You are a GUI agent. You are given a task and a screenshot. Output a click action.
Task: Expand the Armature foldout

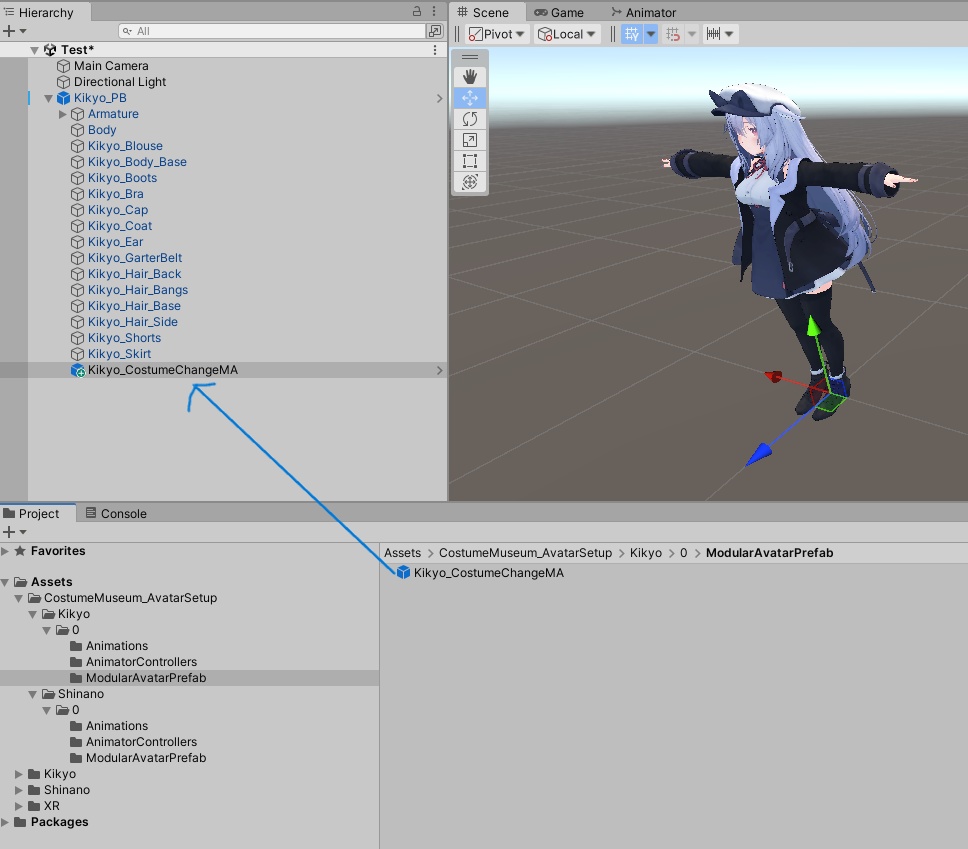(62, 114)
